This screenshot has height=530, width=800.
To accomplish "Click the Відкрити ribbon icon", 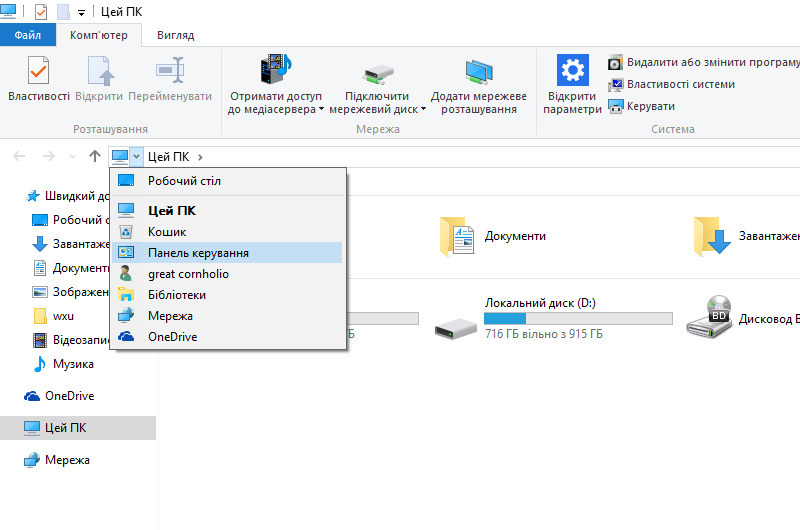I will (99, 70).
